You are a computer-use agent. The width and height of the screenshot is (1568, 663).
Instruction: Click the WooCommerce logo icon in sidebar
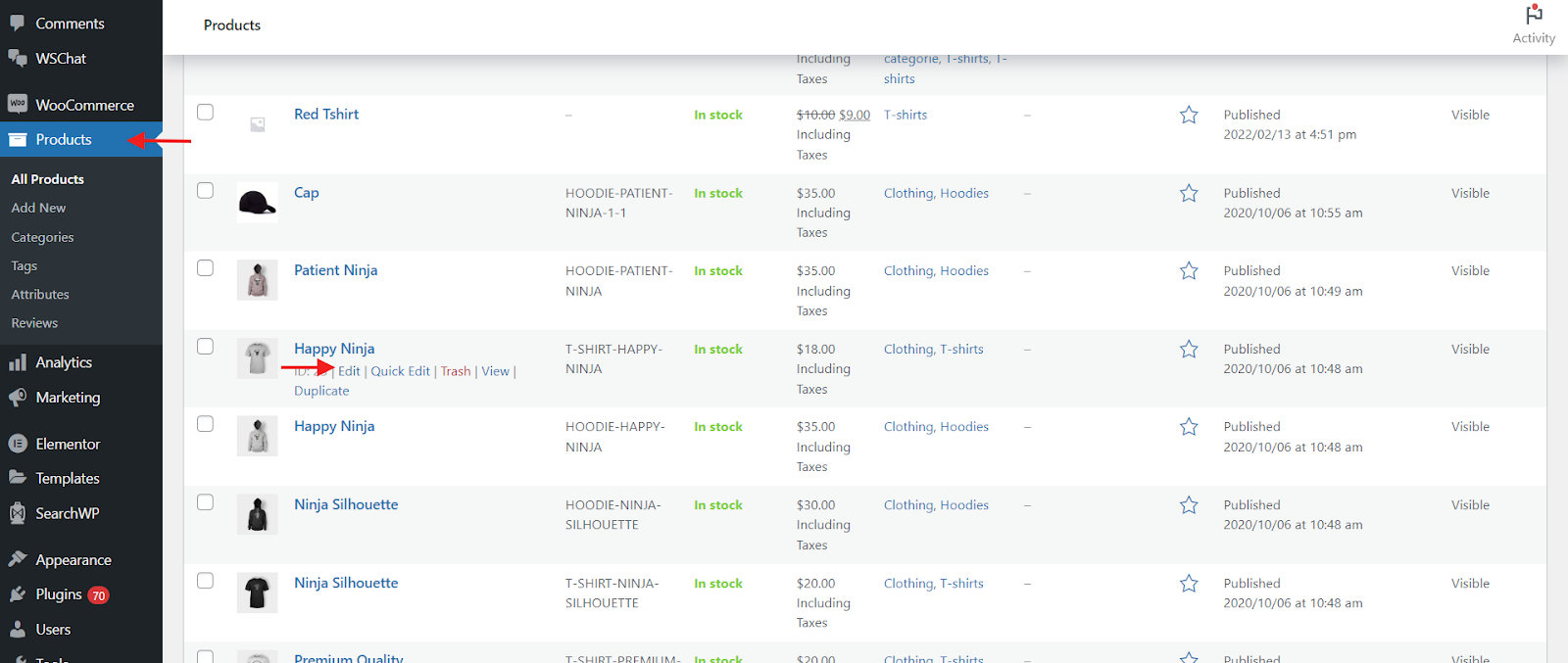(18, 104)
